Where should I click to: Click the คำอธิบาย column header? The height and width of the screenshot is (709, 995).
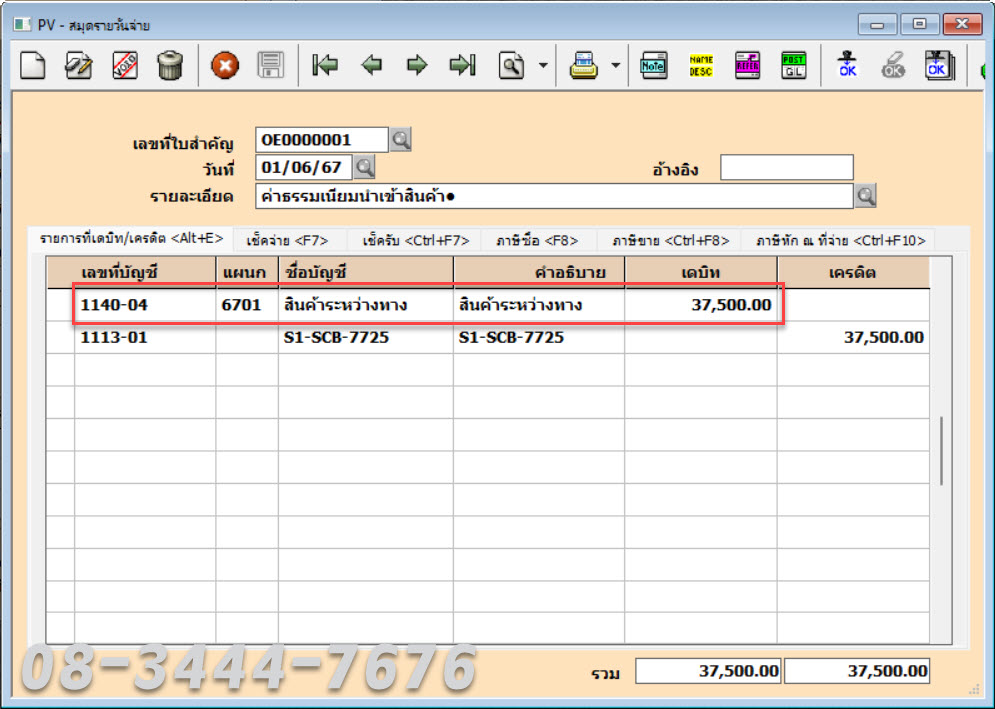[x=539, y=273]
